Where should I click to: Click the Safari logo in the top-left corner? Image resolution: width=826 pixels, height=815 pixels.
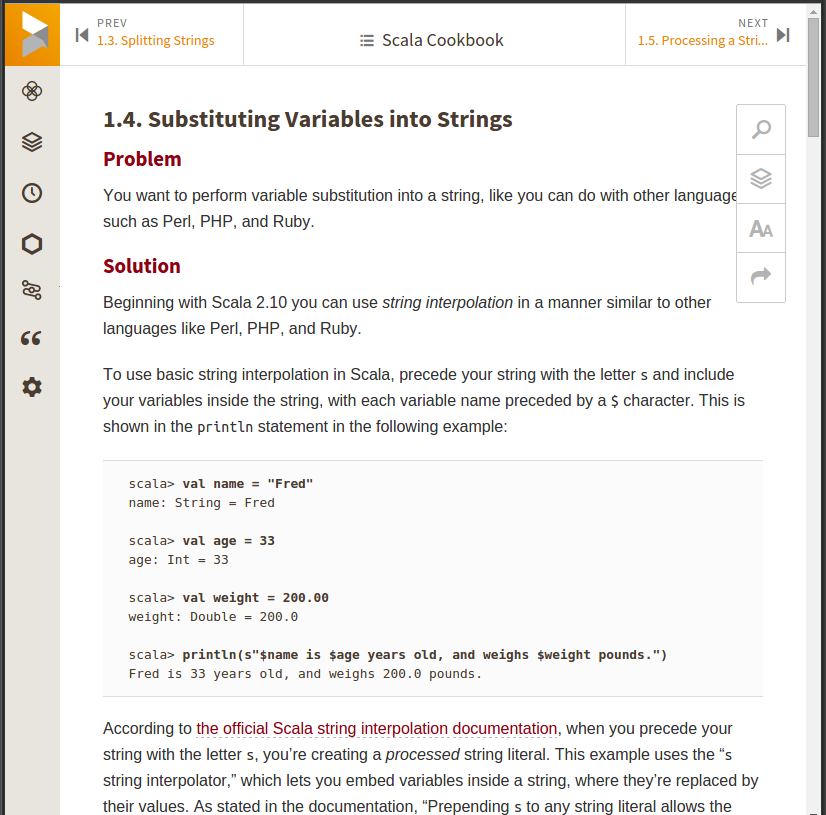tap(31, 33)
